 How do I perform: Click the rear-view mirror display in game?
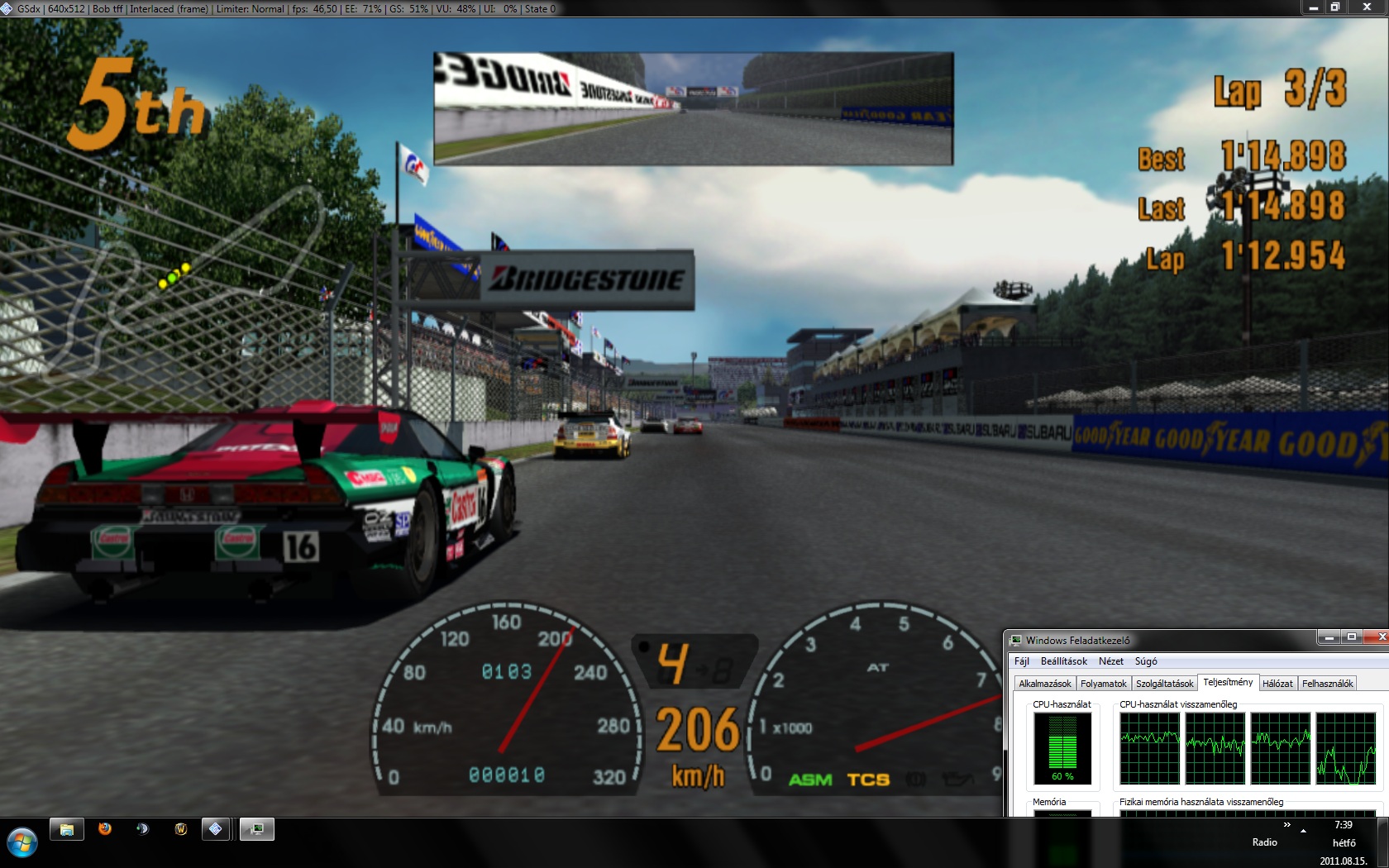693,108
